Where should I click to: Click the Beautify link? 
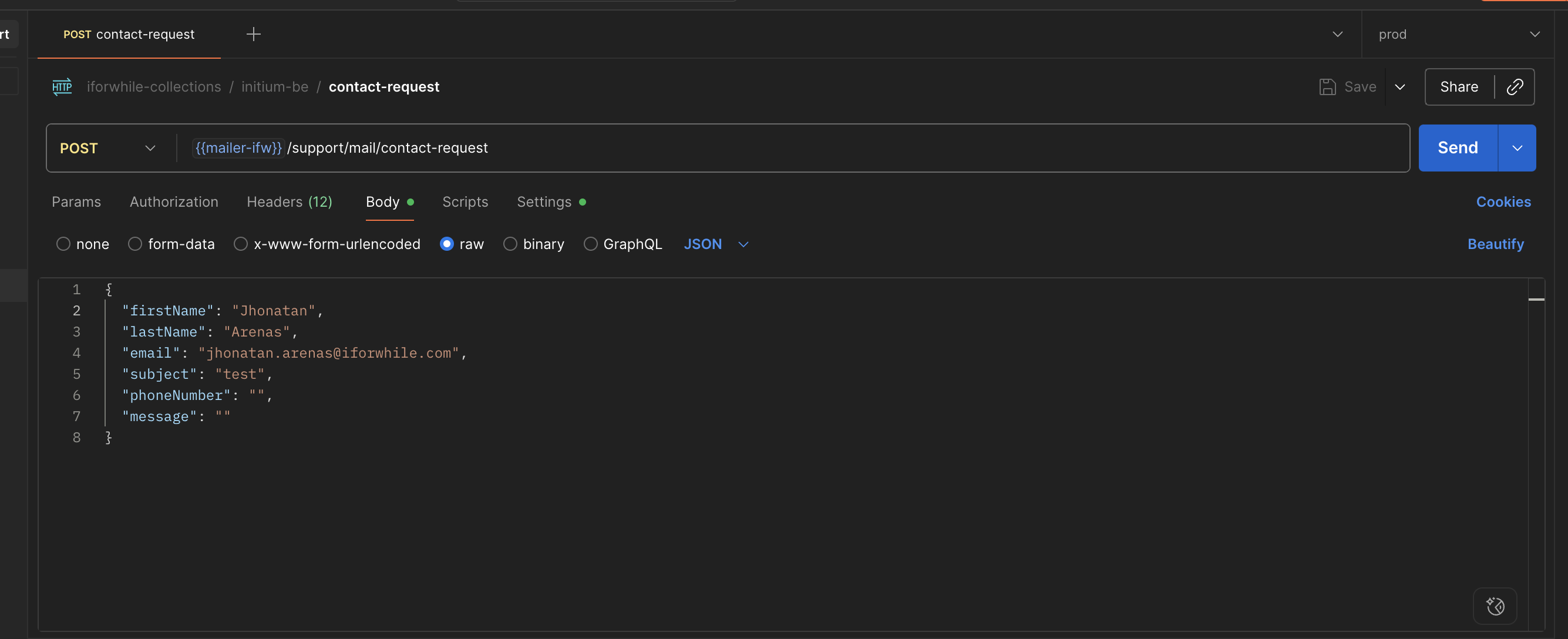tap(1495, 244)
